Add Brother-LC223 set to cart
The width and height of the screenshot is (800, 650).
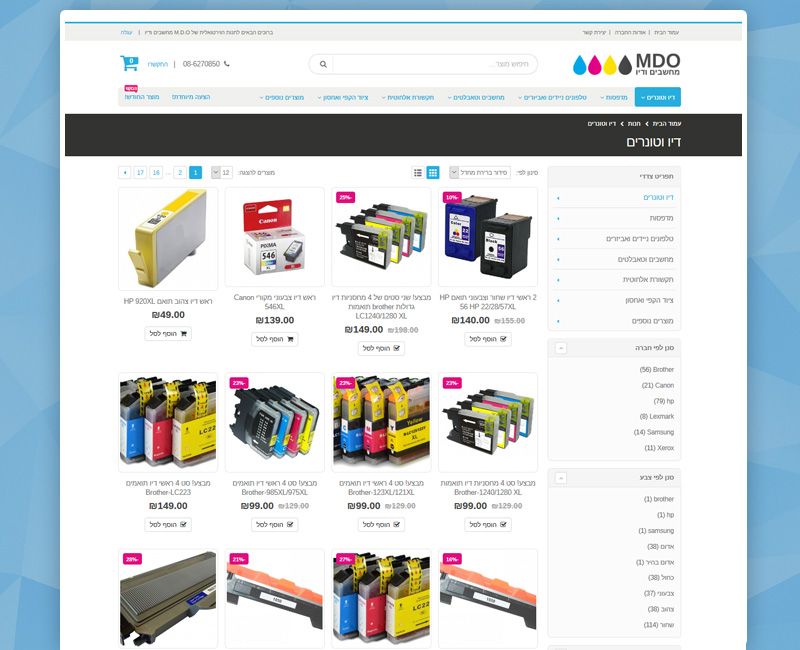click(168, 524)
